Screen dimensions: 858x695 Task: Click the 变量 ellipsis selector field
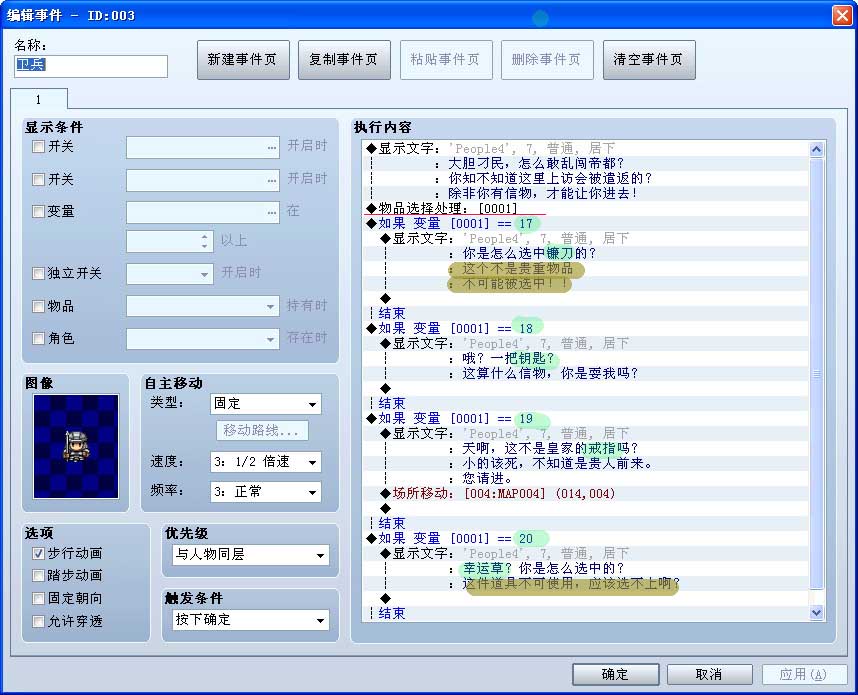203,212
